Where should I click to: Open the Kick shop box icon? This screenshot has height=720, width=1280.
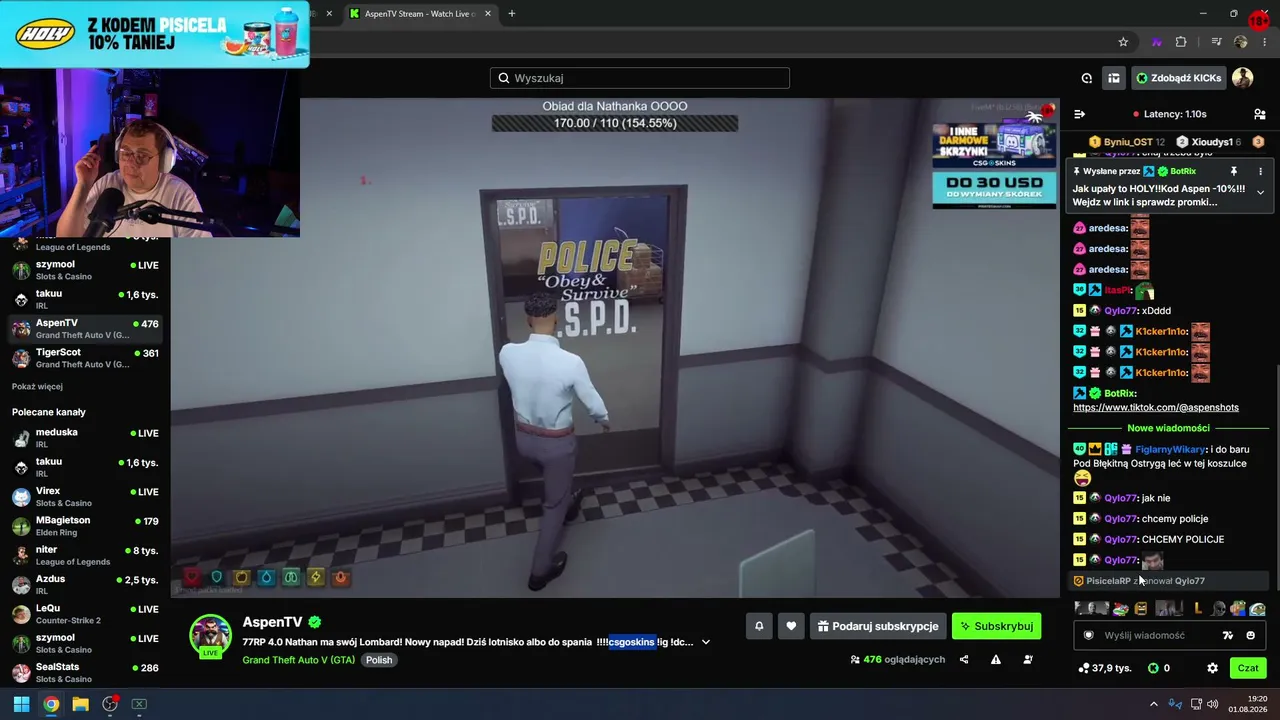pos(1113,78)
